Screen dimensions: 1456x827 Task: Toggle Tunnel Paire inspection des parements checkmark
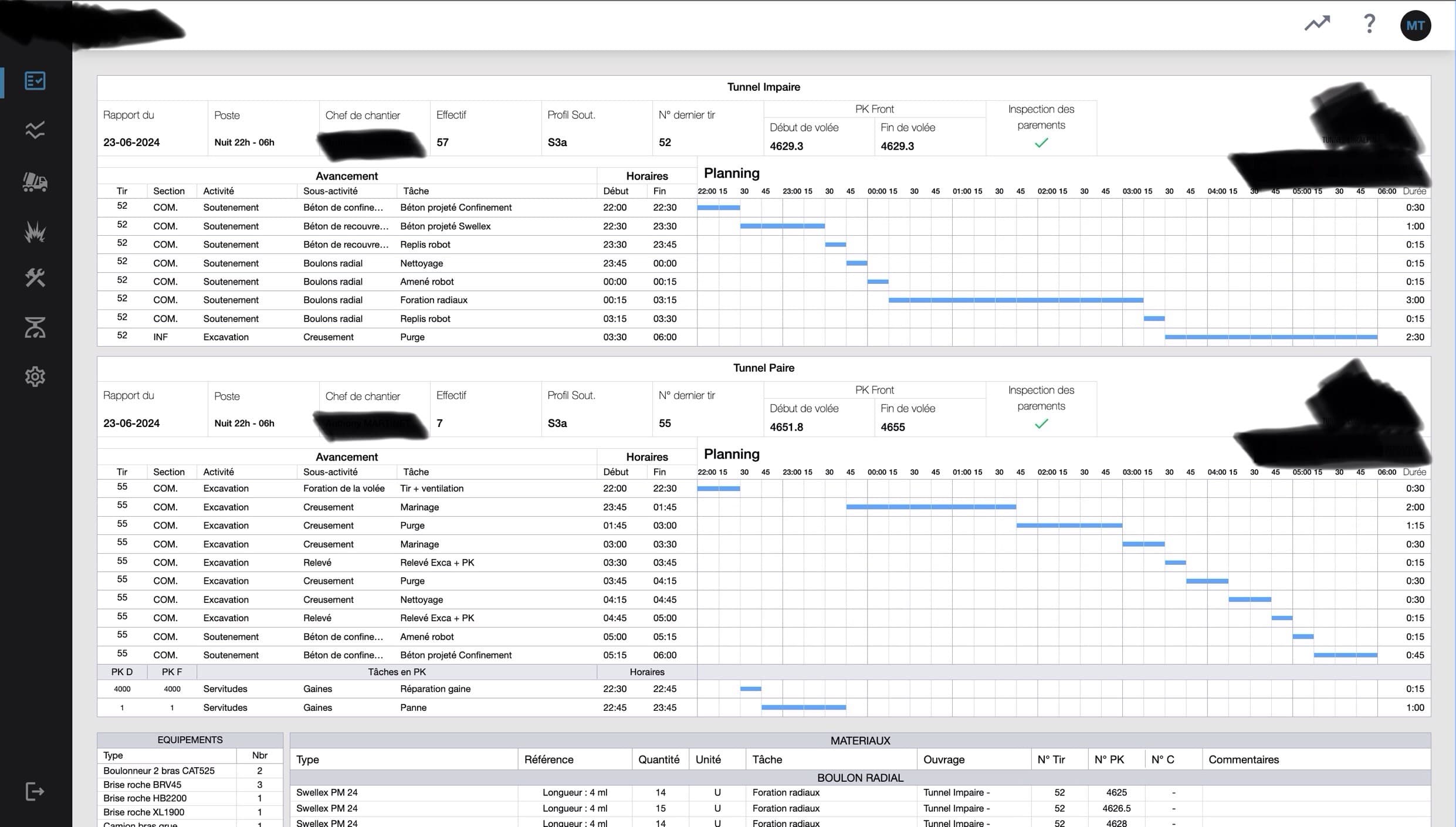pyautogui.click(x=1041, y=424)
